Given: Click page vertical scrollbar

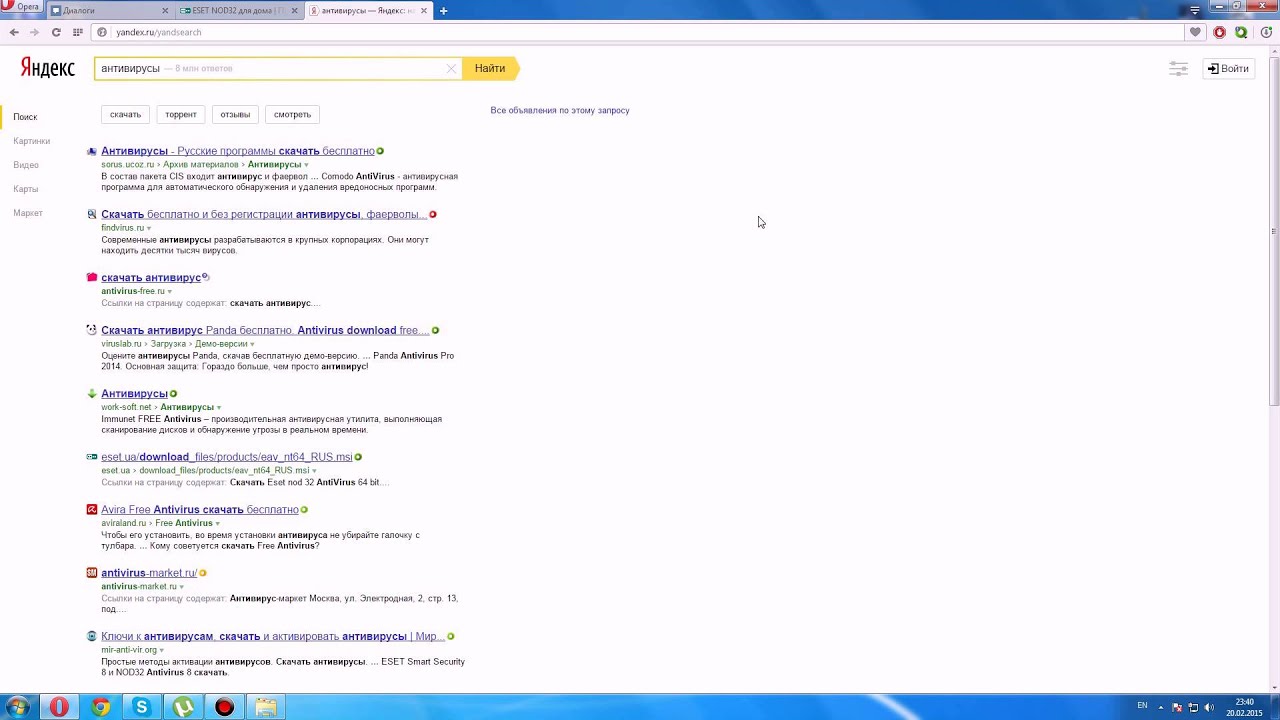Looking at the screenshot, I should (x=1274, y=230).
